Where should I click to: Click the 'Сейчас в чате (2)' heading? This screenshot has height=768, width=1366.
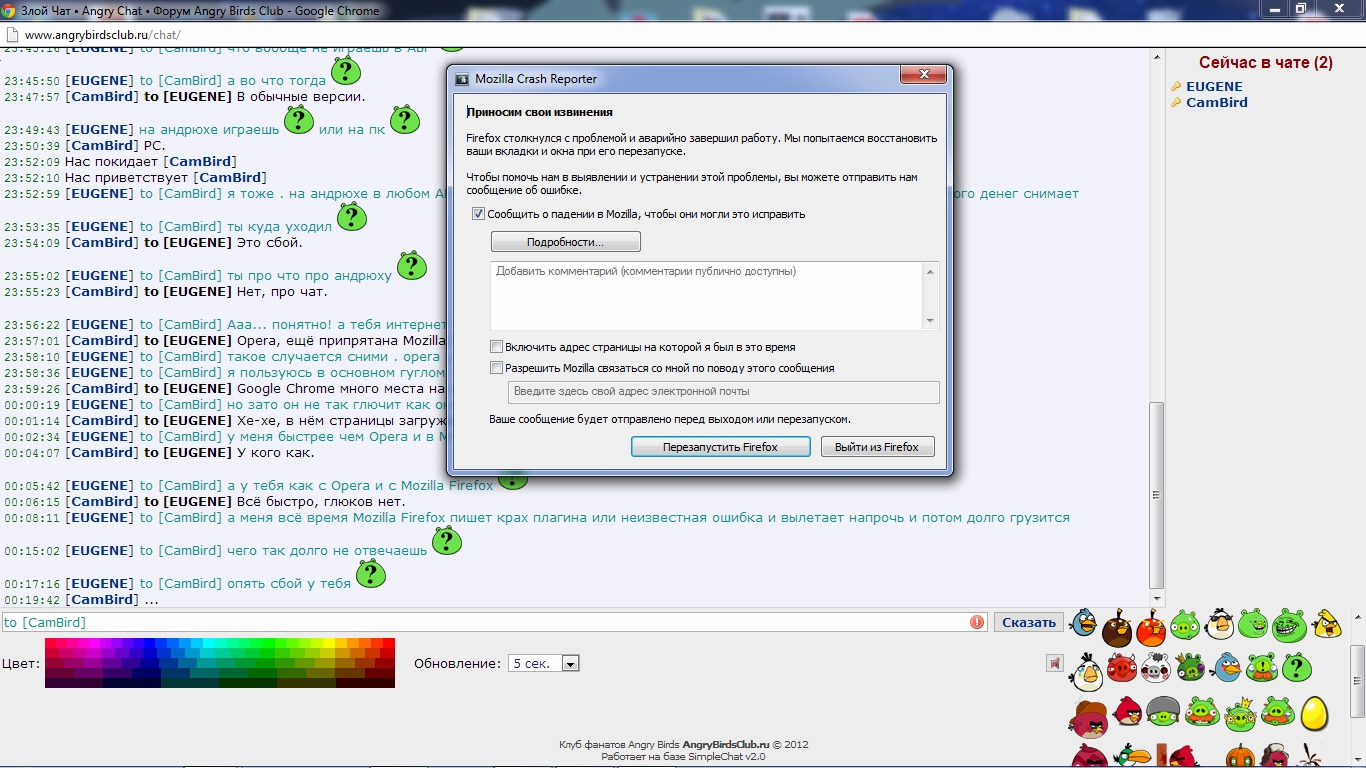pyautogui.click(x=1266, y=63)
